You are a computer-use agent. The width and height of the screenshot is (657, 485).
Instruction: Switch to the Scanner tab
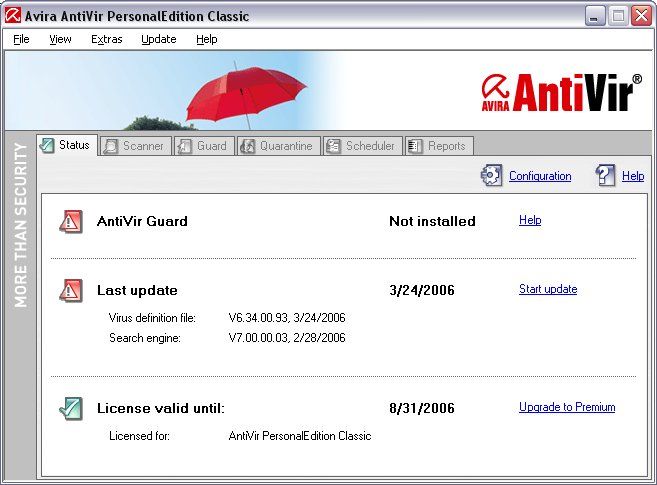134,146
